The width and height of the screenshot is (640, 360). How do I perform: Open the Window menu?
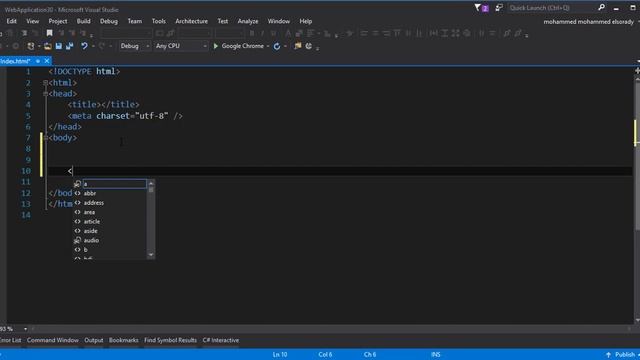tap(279, 21)
